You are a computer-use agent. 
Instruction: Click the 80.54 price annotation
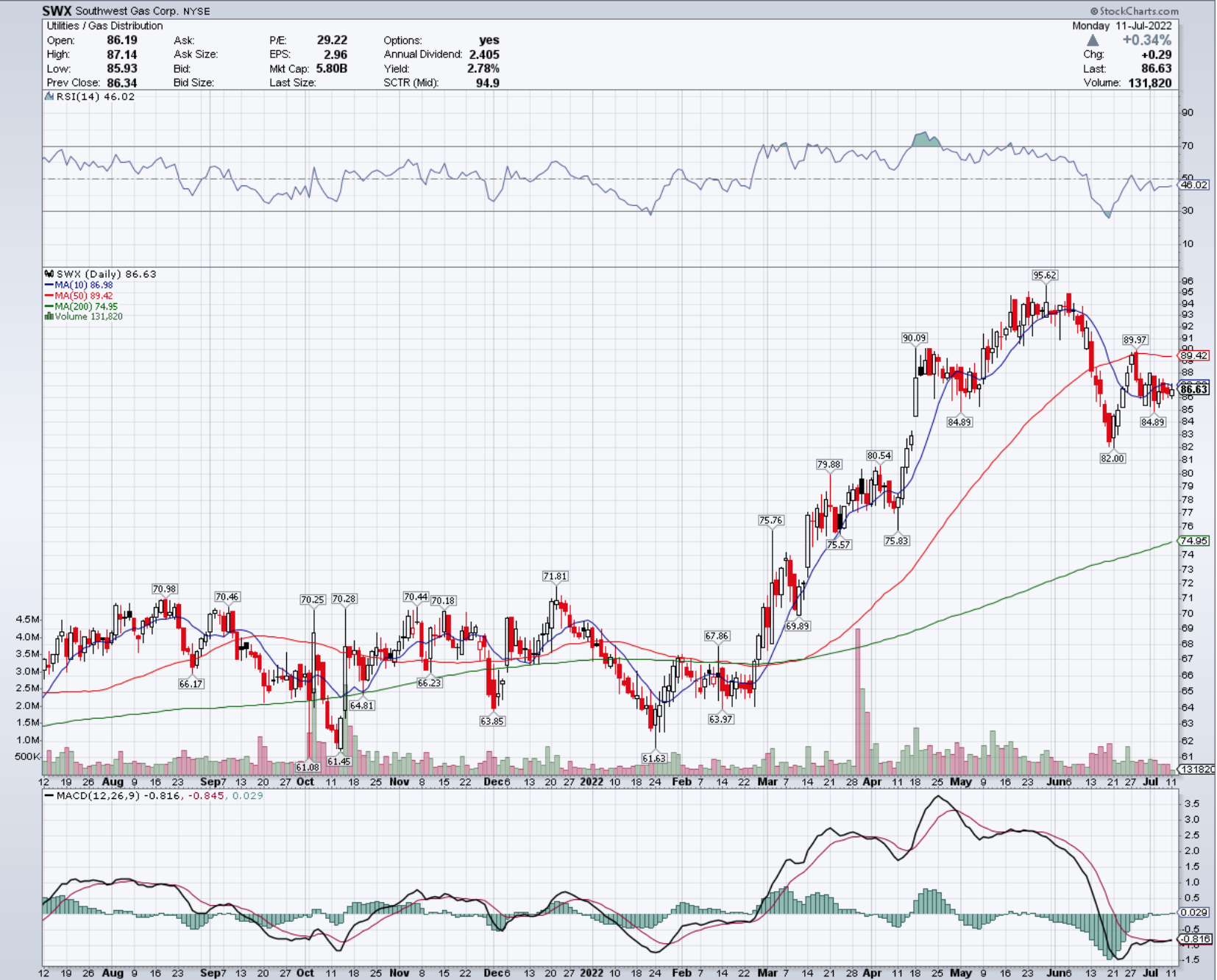(879, 455)
